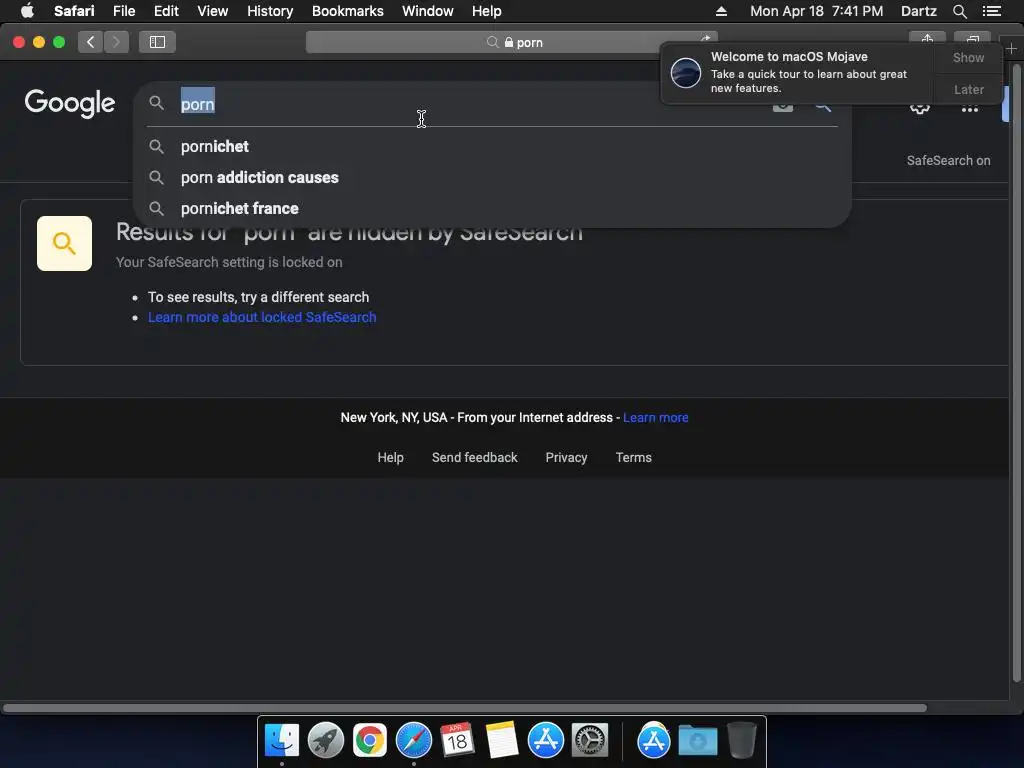Open Notification Center list icon

992,11
